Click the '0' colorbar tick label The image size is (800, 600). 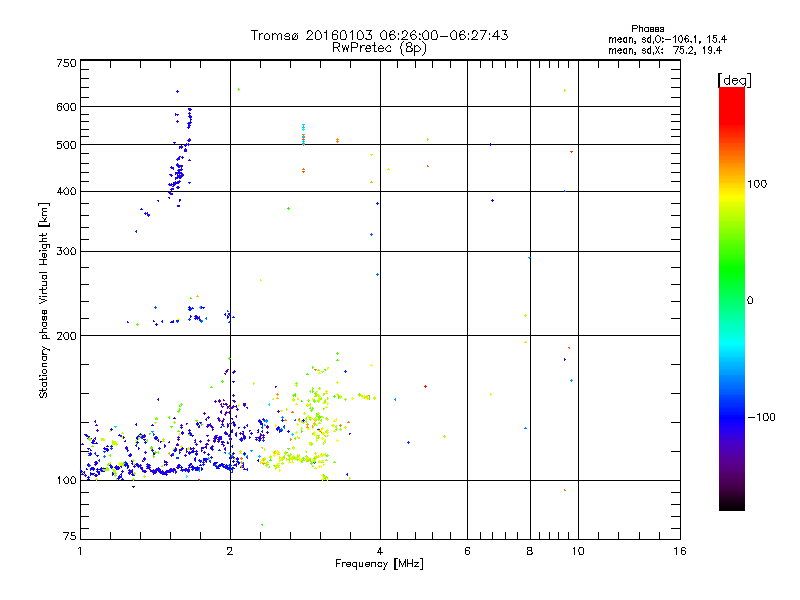(x=750, y=301)
